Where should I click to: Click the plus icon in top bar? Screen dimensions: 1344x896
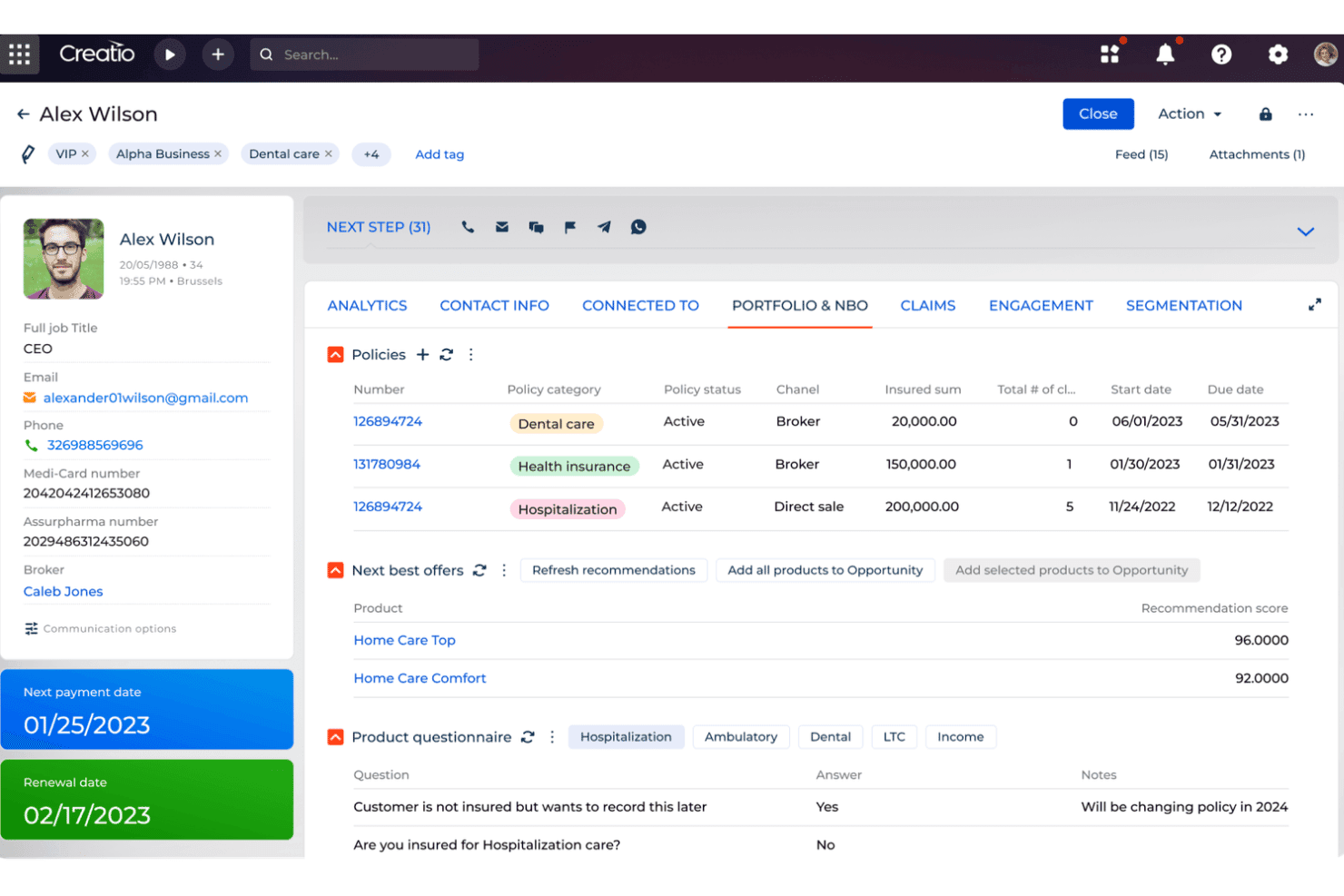[x=218, y=54]
